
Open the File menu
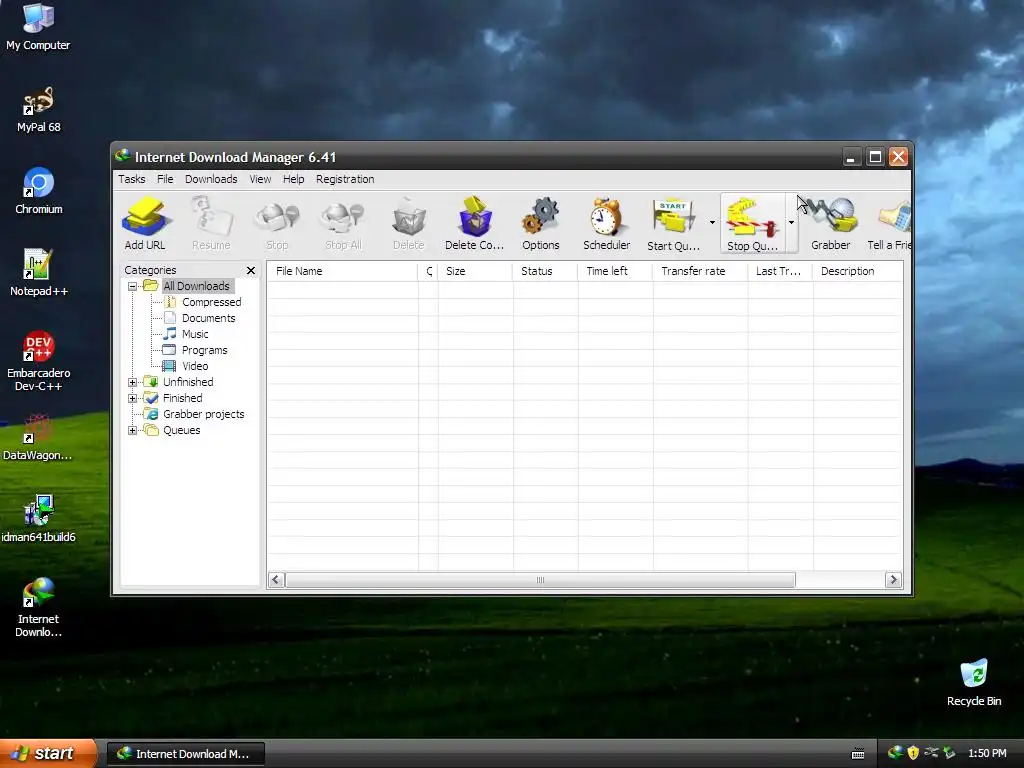tap(165, 179)
